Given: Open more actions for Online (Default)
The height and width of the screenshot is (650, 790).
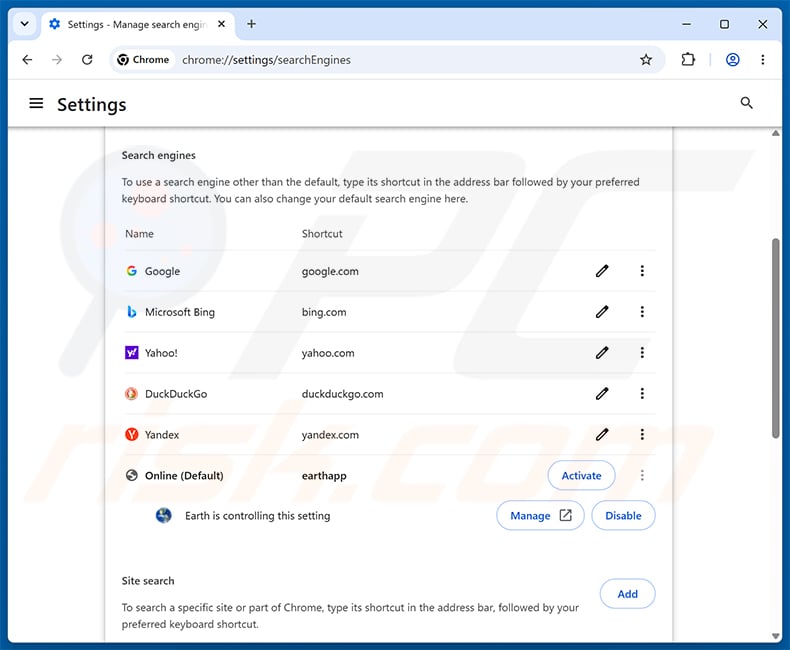Looking at the screenshot, I should 642,475.
